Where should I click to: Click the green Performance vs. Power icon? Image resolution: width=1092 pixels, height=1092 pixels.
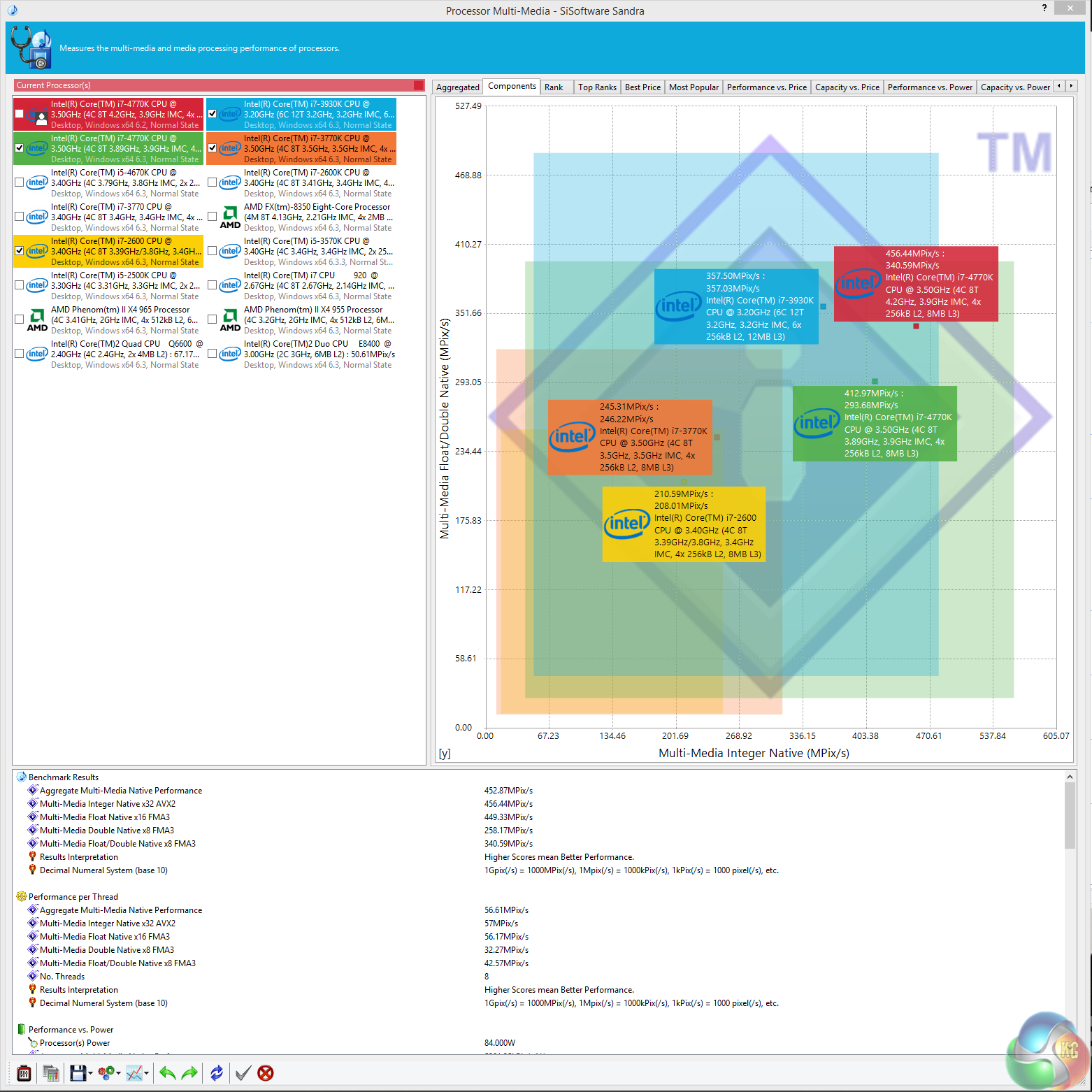[21, 1029]
